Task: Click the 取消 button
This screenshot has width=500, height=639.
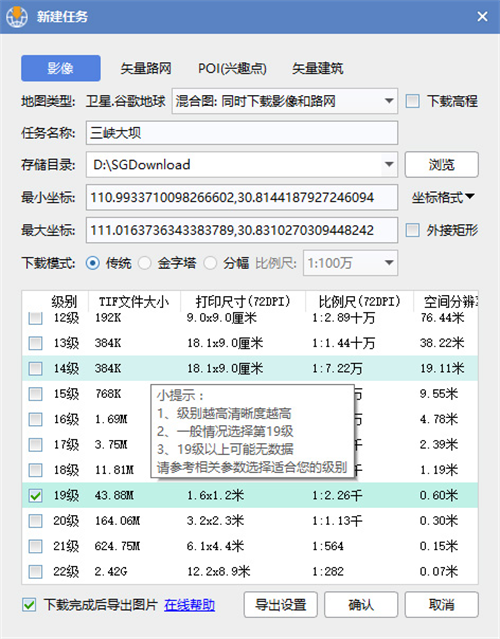Action: click(x=441, y=605)
